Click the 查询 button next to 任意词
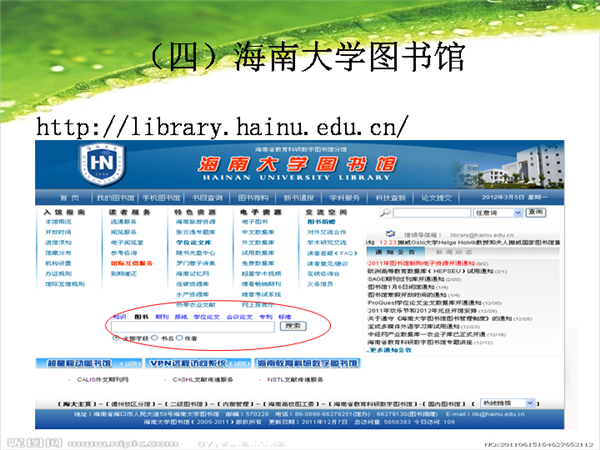 point(535,212)
